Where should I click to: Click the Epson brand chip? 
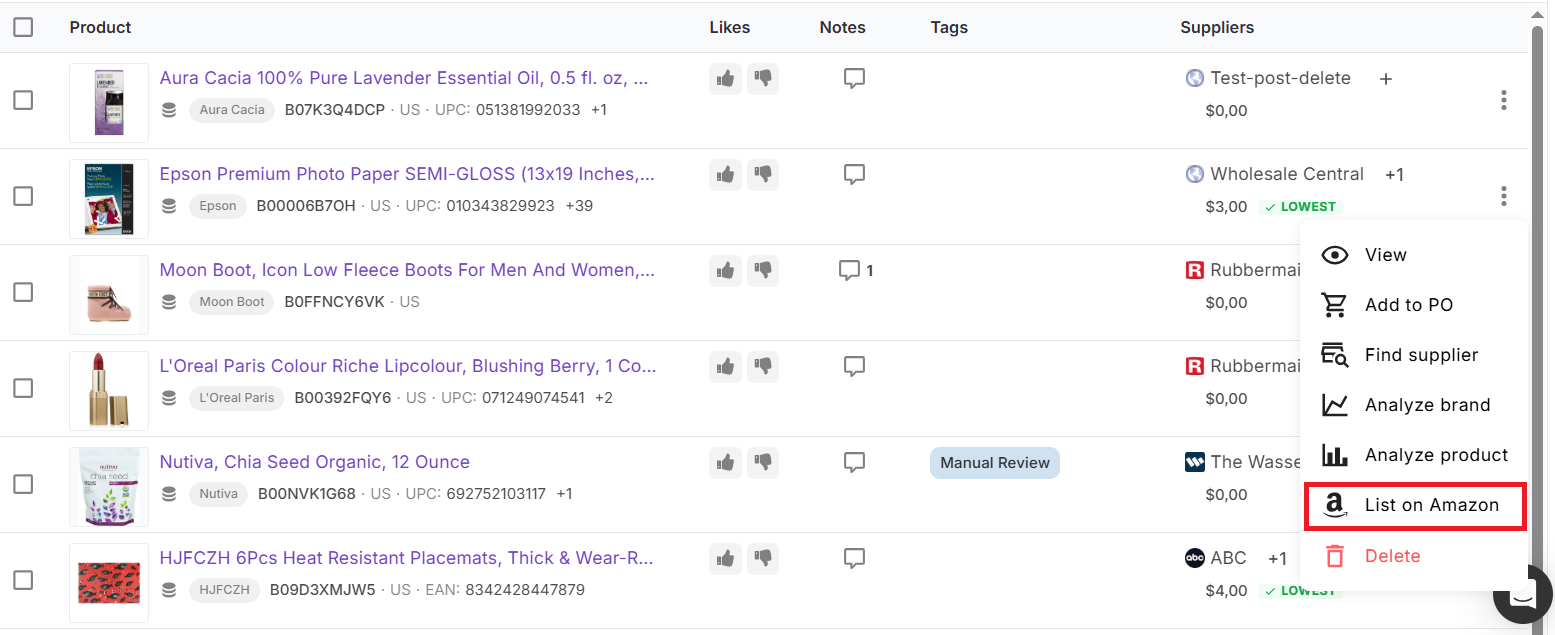click(x=218, y=206)
